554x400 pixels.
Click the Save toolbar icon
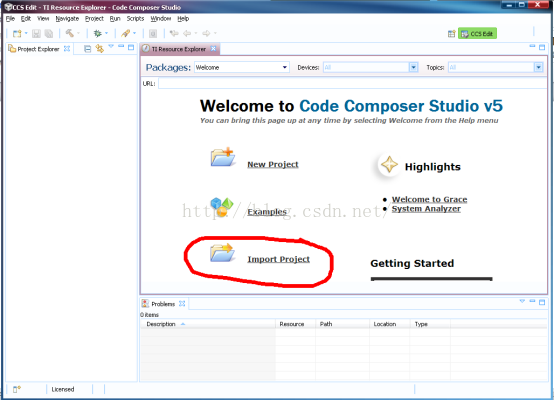(x=36, y=34)
